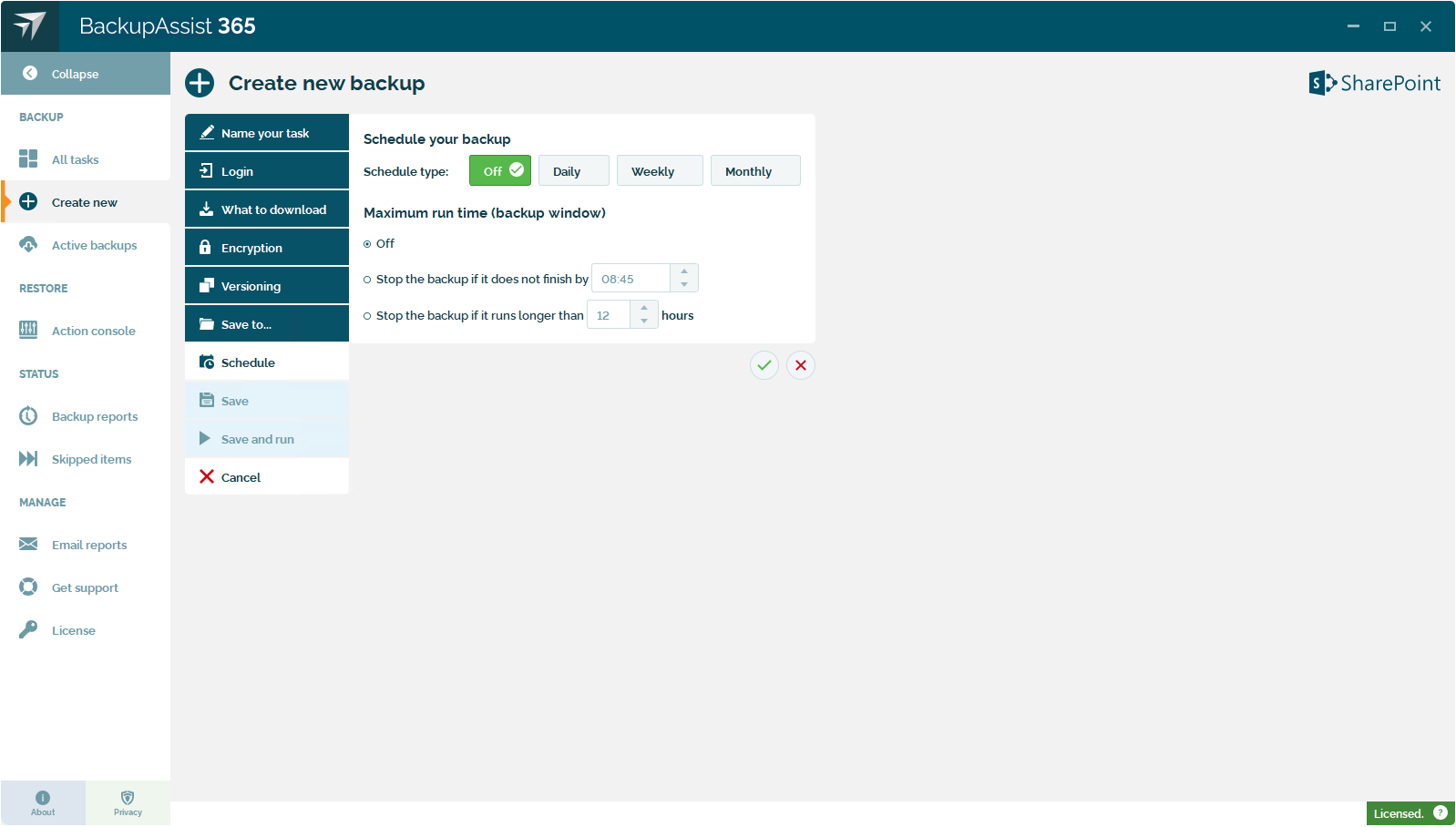Click the Licensed status label
The width and height of the screenshot is (1456, 827).
click(x=1399, y=813)
